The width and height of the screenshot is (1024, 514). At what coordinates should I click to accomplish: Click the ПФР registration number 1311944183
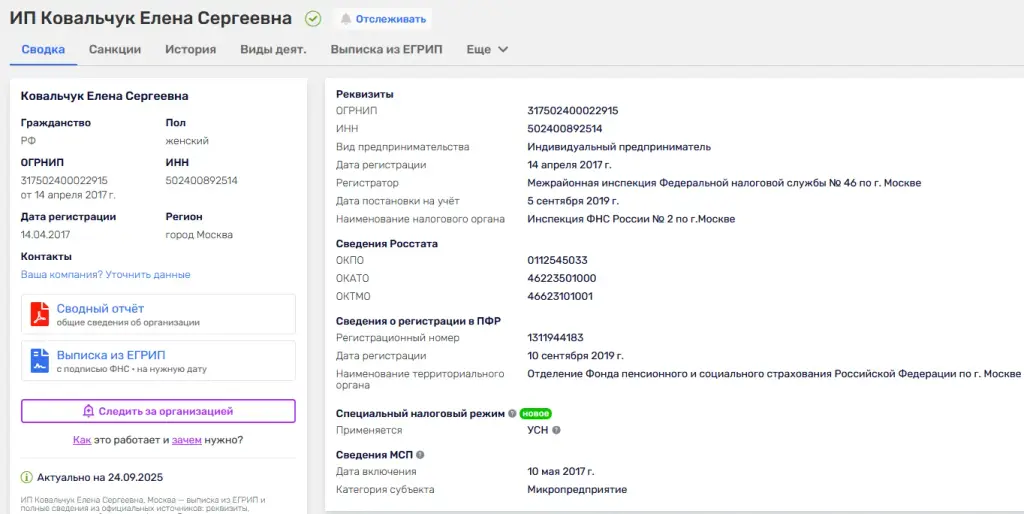[x=556, y=338]
